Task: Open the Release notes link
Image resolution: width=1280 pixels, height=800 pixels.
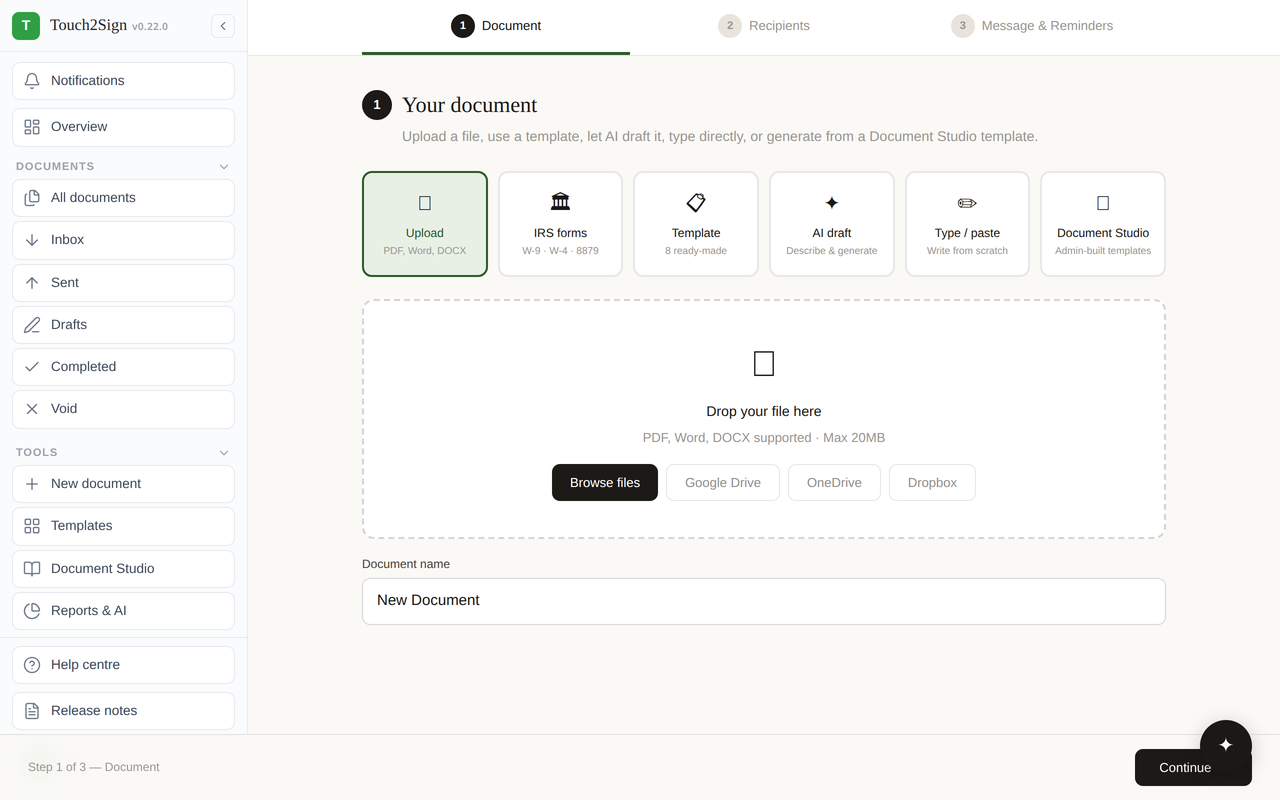Action: (123, 711)
